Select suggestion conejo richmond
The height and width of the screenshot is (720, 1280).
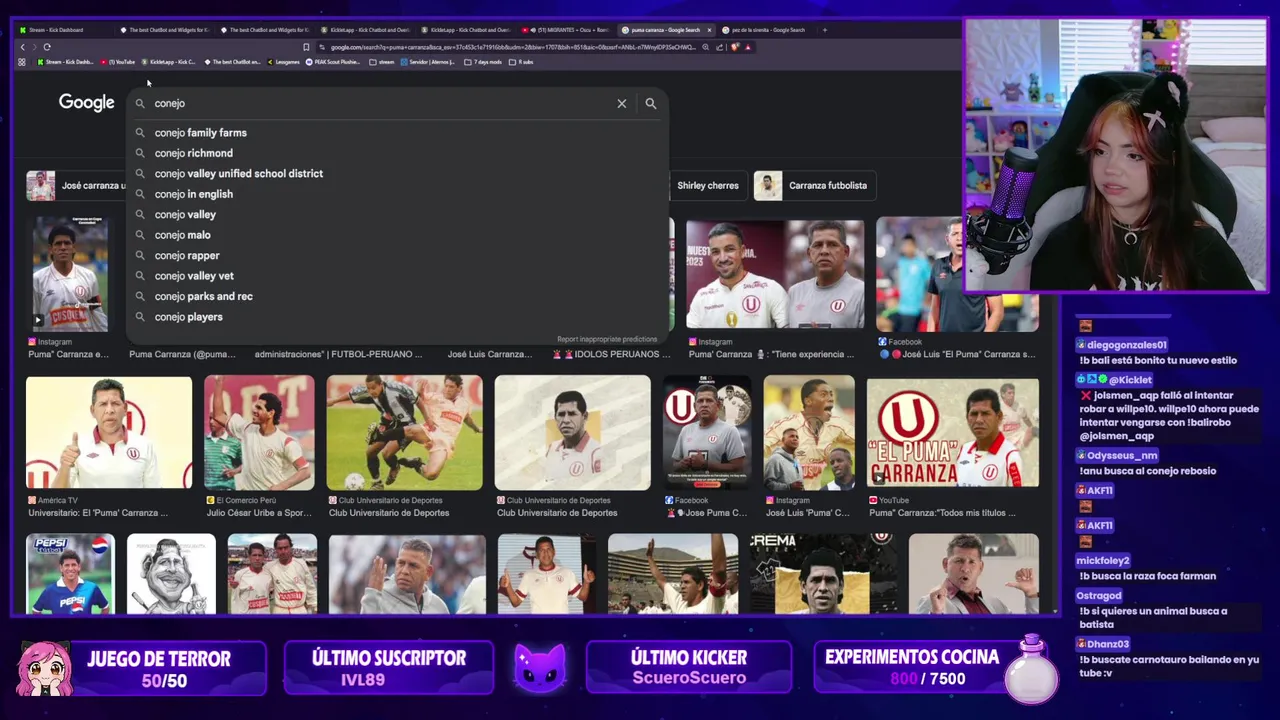[x=397, y=153]
